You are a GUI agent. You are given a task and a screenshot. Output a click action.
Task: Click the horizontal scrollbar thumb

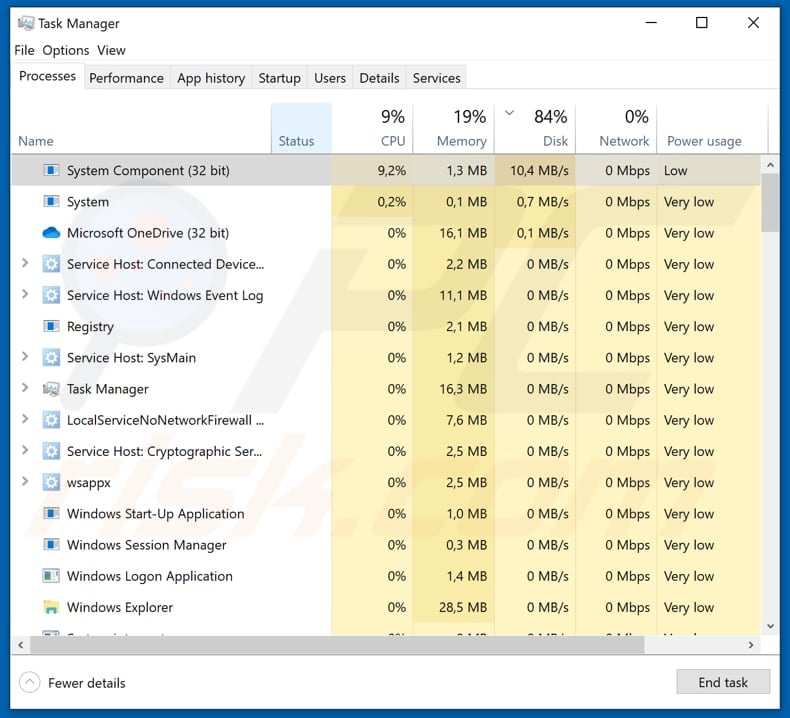[337, 645]
